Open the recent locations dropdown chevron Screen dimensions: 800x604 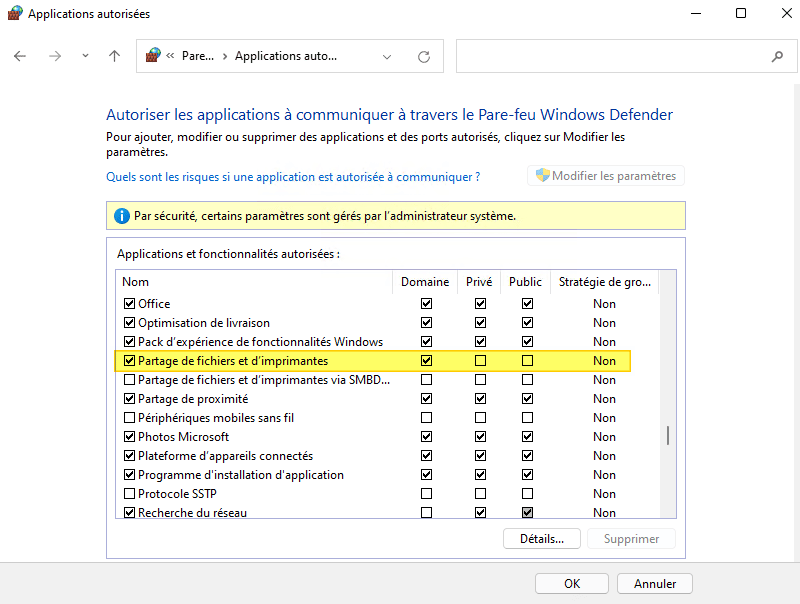pyautogui.click(x=85, y=57)
